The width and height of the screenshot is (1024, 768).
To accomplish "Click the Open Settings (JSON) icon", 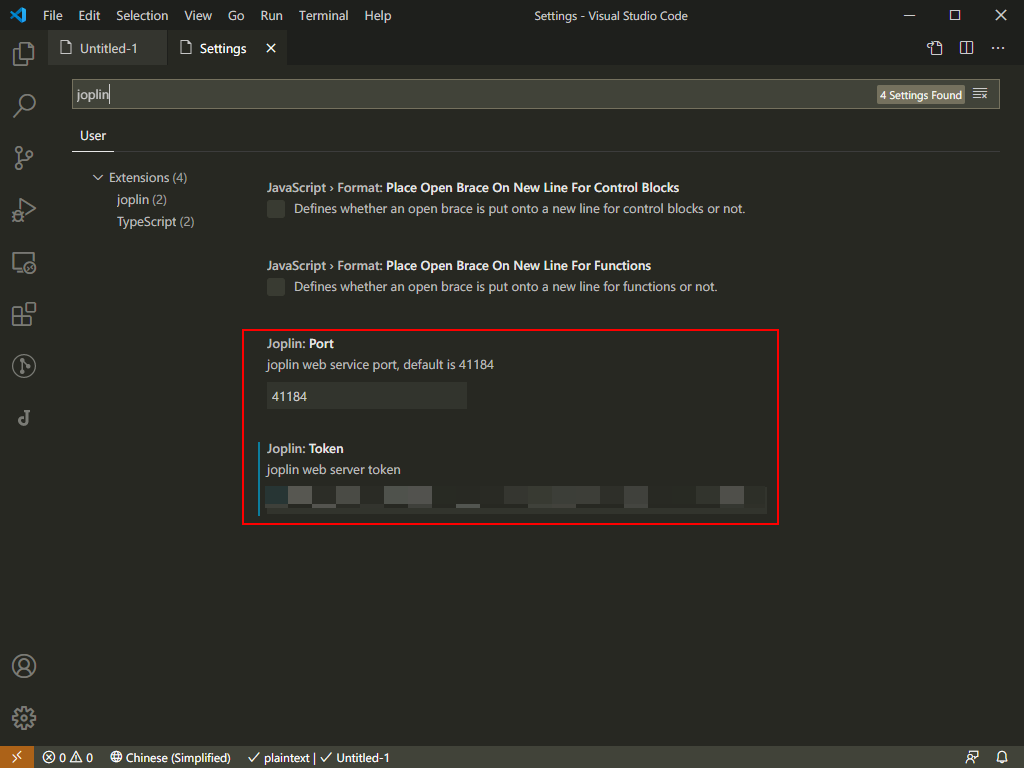I will (x=935, y=48).
